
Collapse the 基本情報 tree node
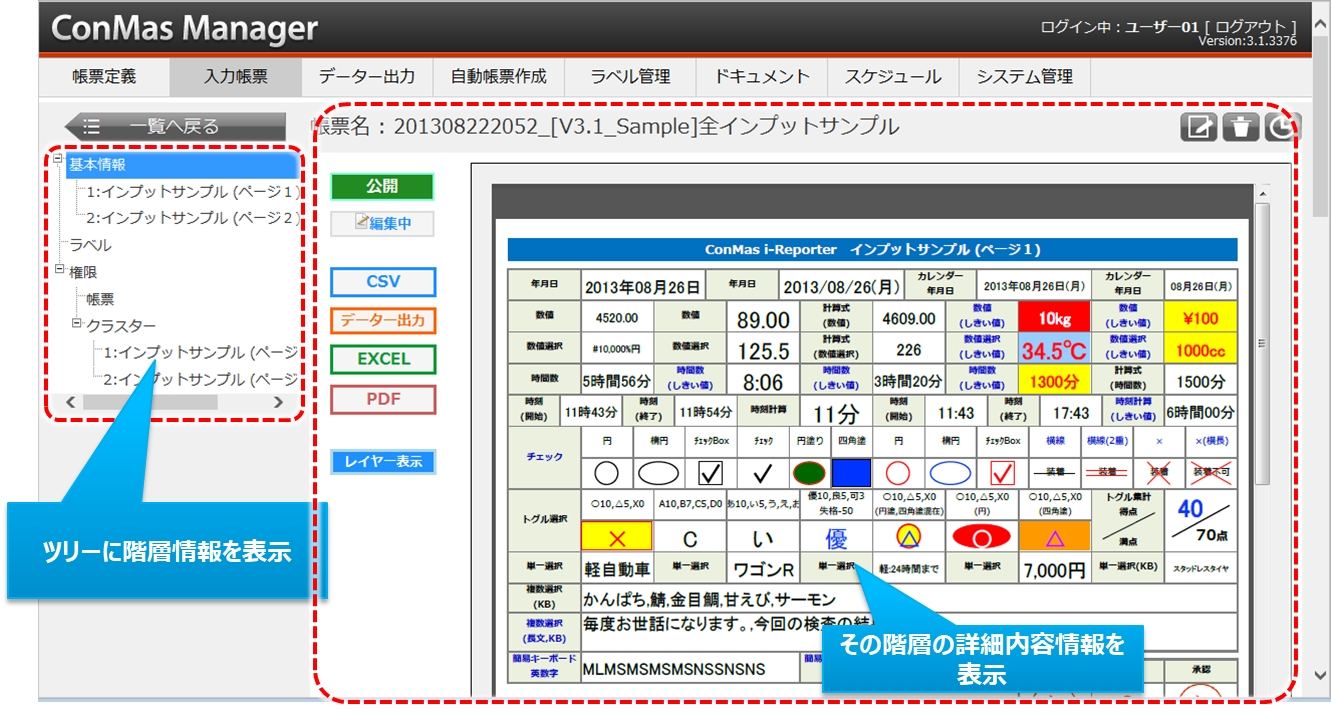click(x=58, y=158)
